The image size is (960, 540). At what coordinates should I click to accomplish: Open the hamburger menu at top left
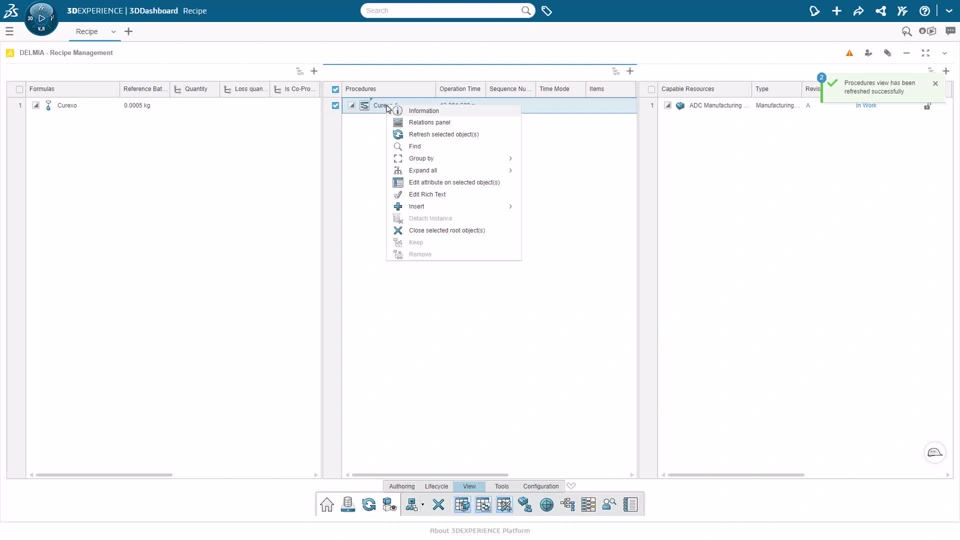(x=9, y=31)
